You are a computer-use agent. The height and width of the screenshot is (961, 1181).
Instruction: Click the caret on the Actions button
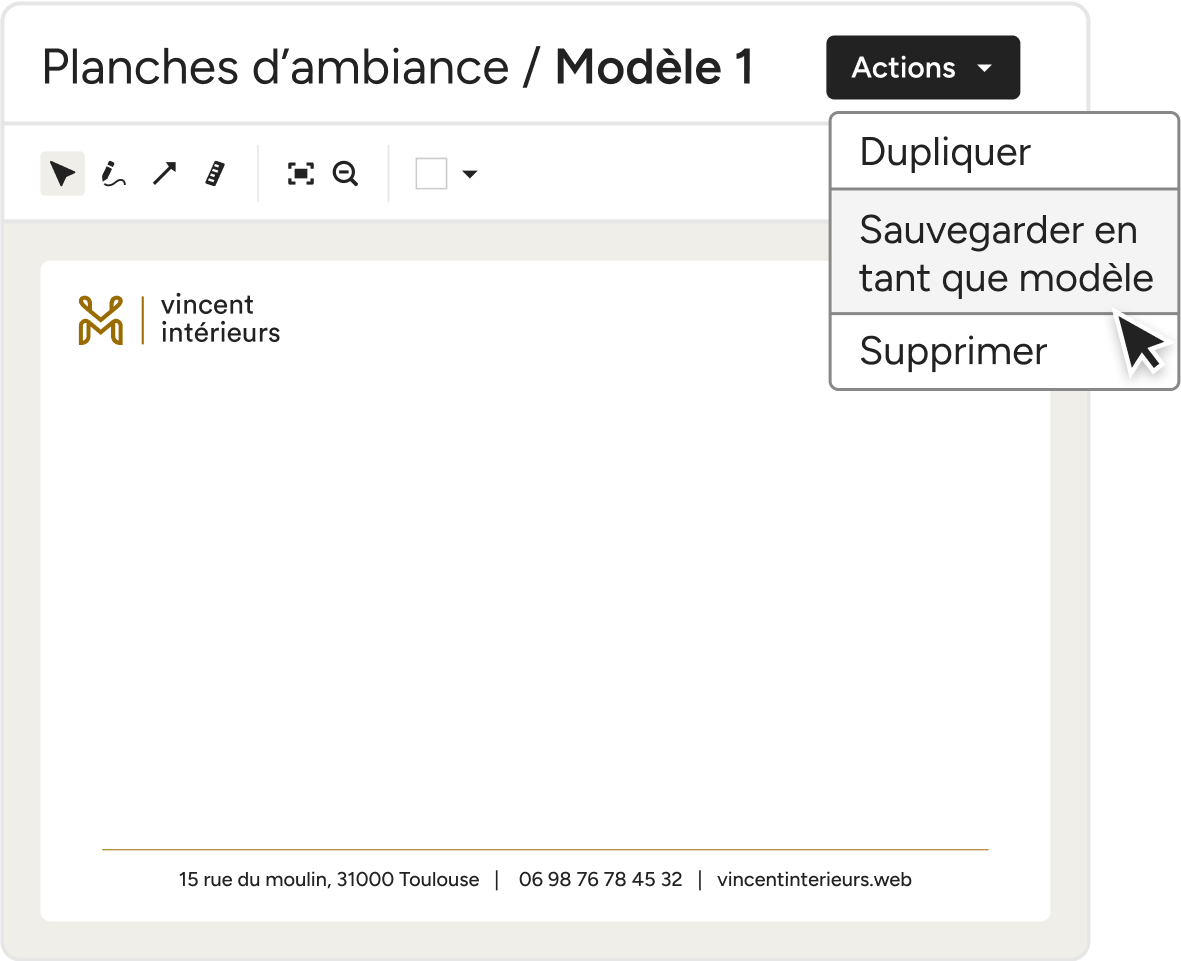[984, 68]
